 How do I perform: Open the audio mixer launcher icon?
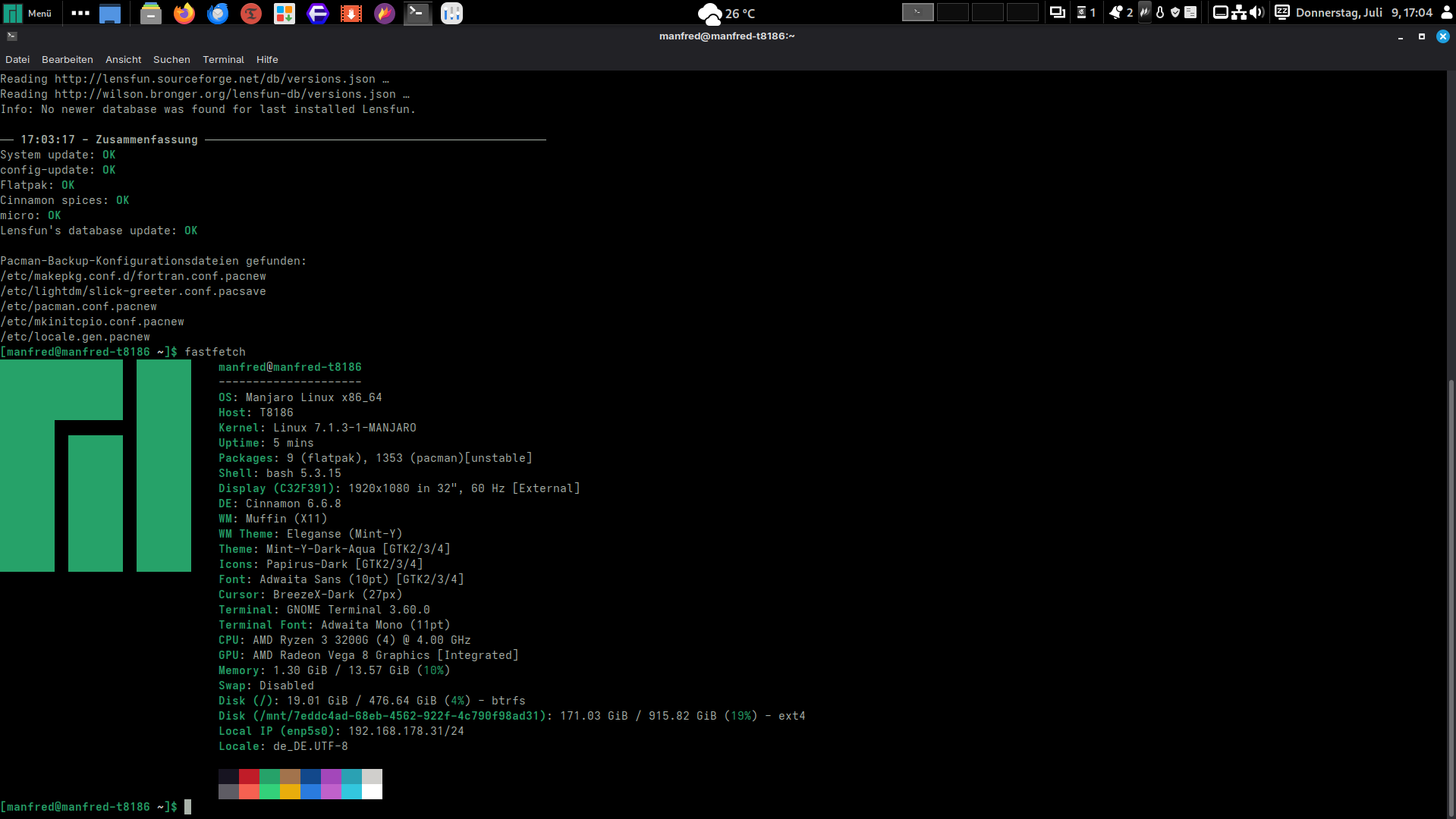click(451, 13)
